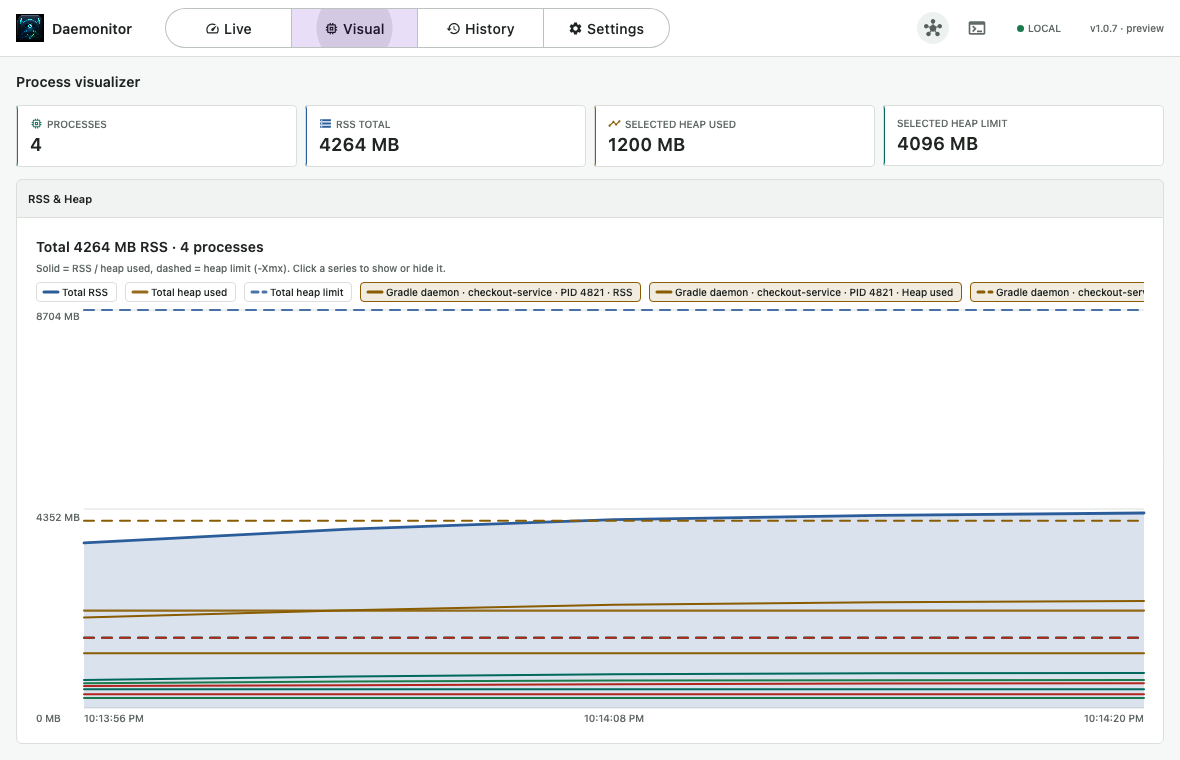Screen dimensions: 1180x760
Task: Click the 1200 MB selected heap value
Action: [646, 144]
